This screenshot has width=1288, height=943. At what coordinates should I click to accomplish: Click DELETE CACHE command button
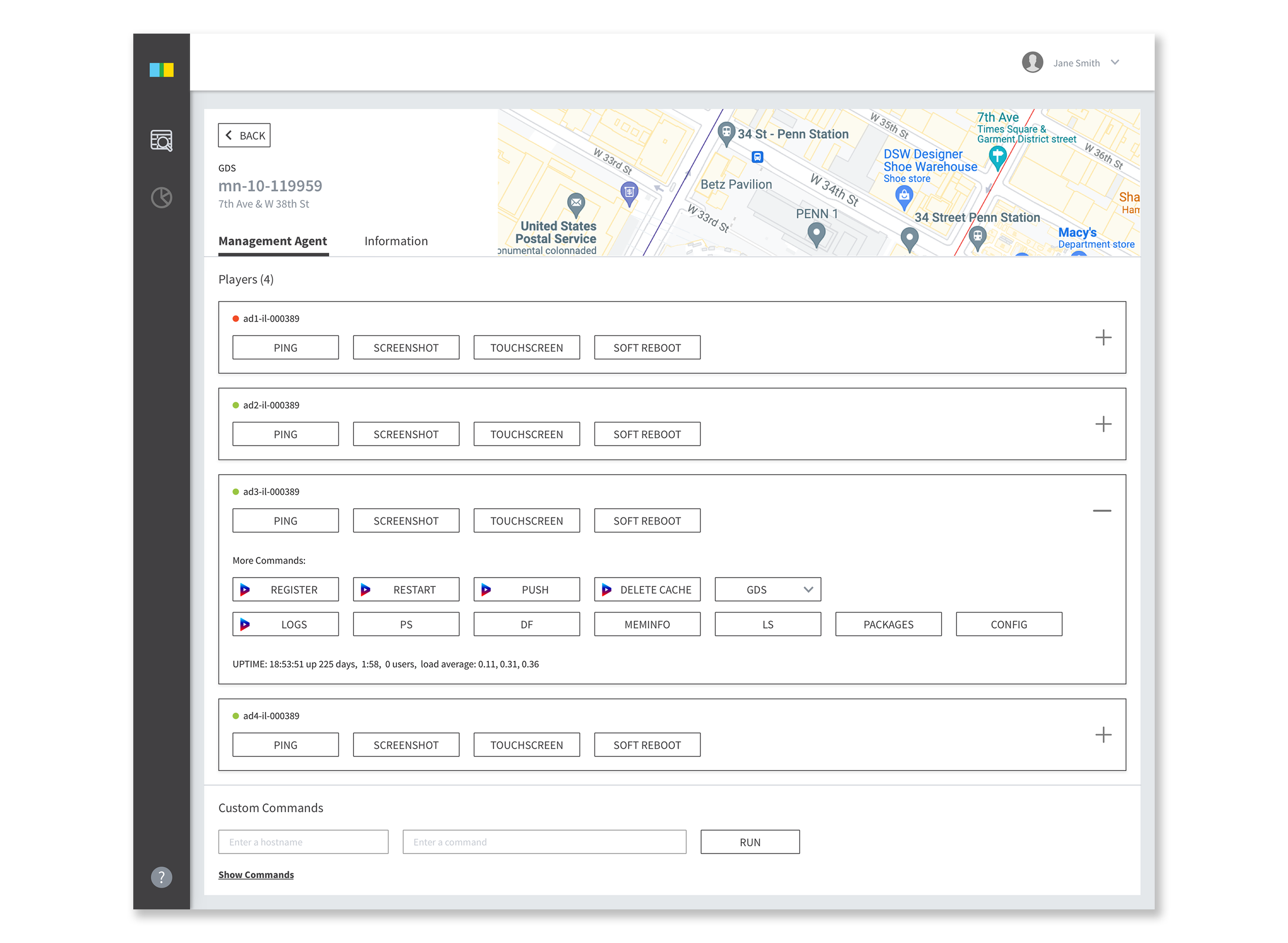[647, 589]
